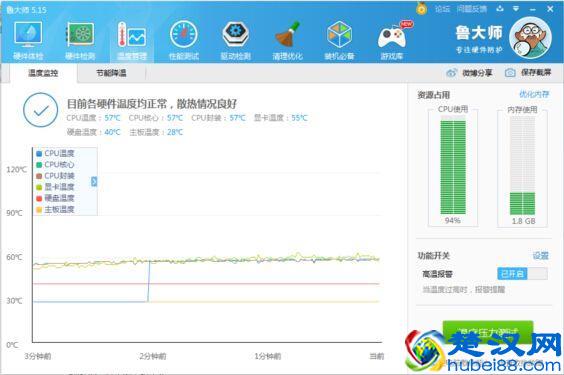564x375 pixels.
Task: Open the main menu dropdown triangle in title bar
Action: pyautogui.click(x=516, y=9)
